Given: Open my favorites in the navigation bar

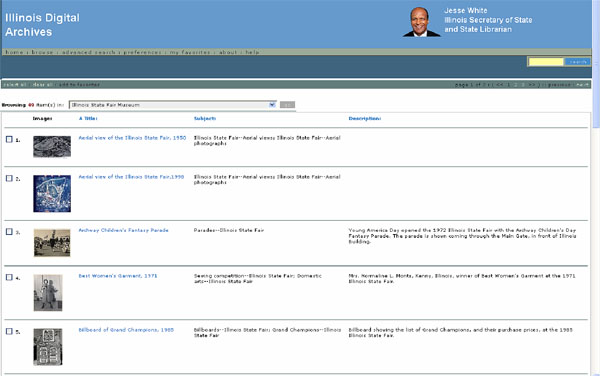Looking at the screenshot, I should point(190,52).
